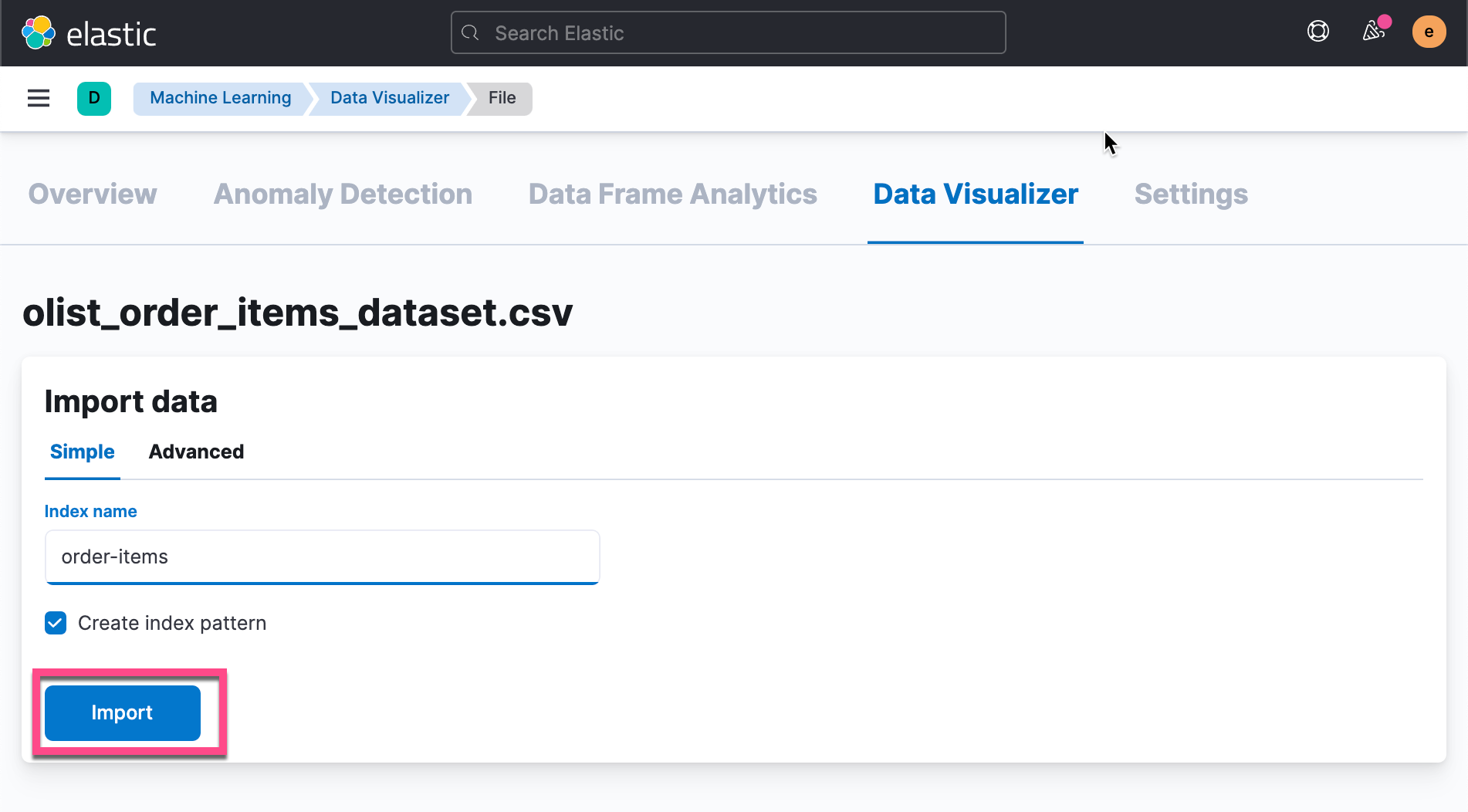Open the Data Frame Analytics tab

[672, 195]
